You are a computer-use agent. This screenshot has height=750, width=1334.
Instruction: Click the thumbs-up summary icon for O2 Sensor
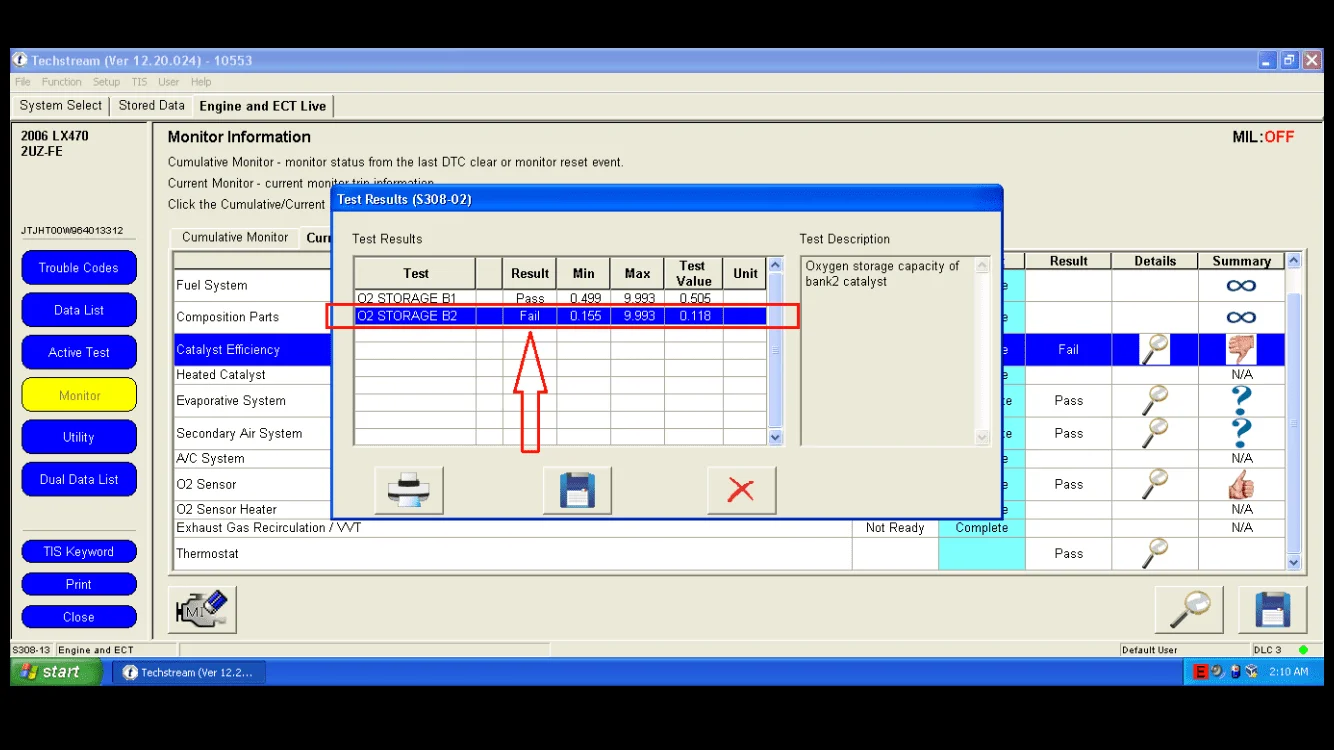coord(1241,484)
